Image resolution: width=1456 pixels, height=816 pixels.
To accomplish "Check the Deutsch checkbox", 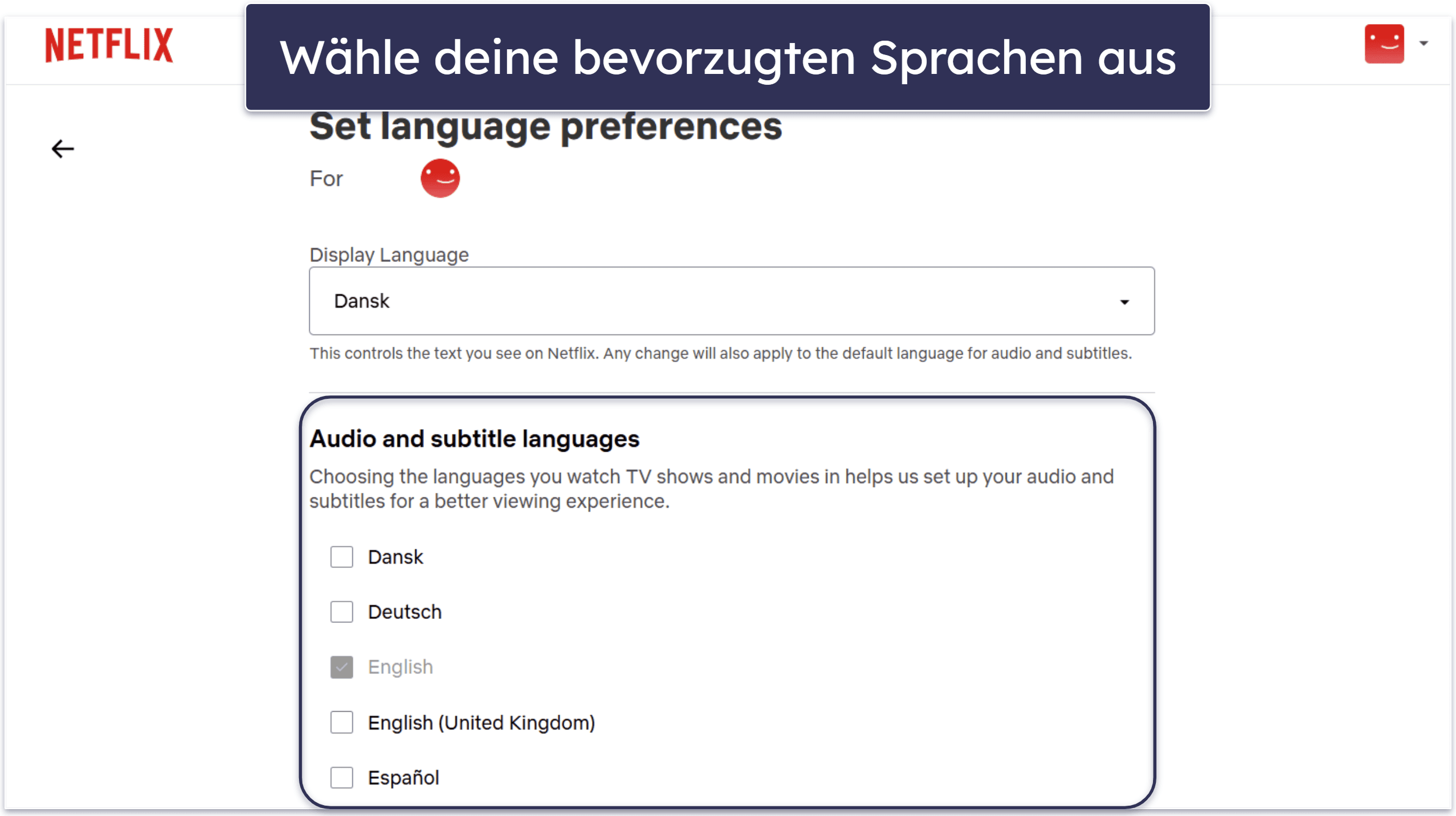I will point(341,612).
